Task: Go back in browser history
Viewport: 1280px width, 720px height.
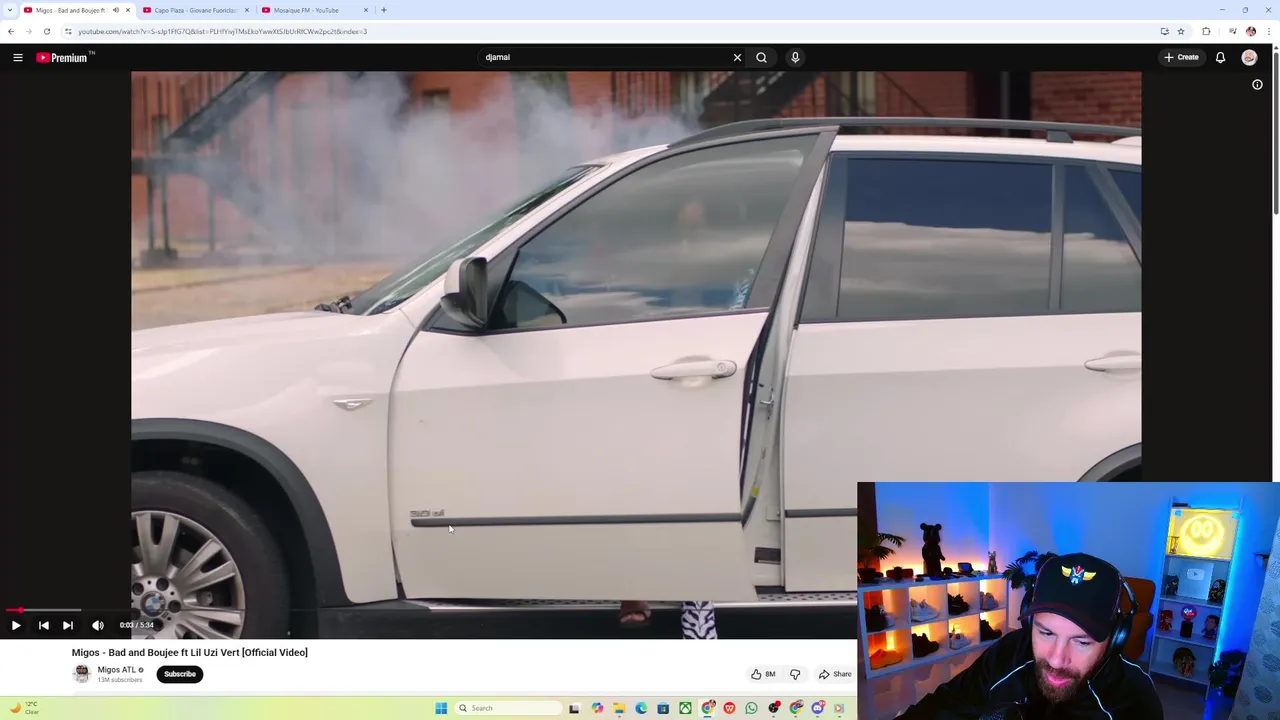Action: click(11, 31)
